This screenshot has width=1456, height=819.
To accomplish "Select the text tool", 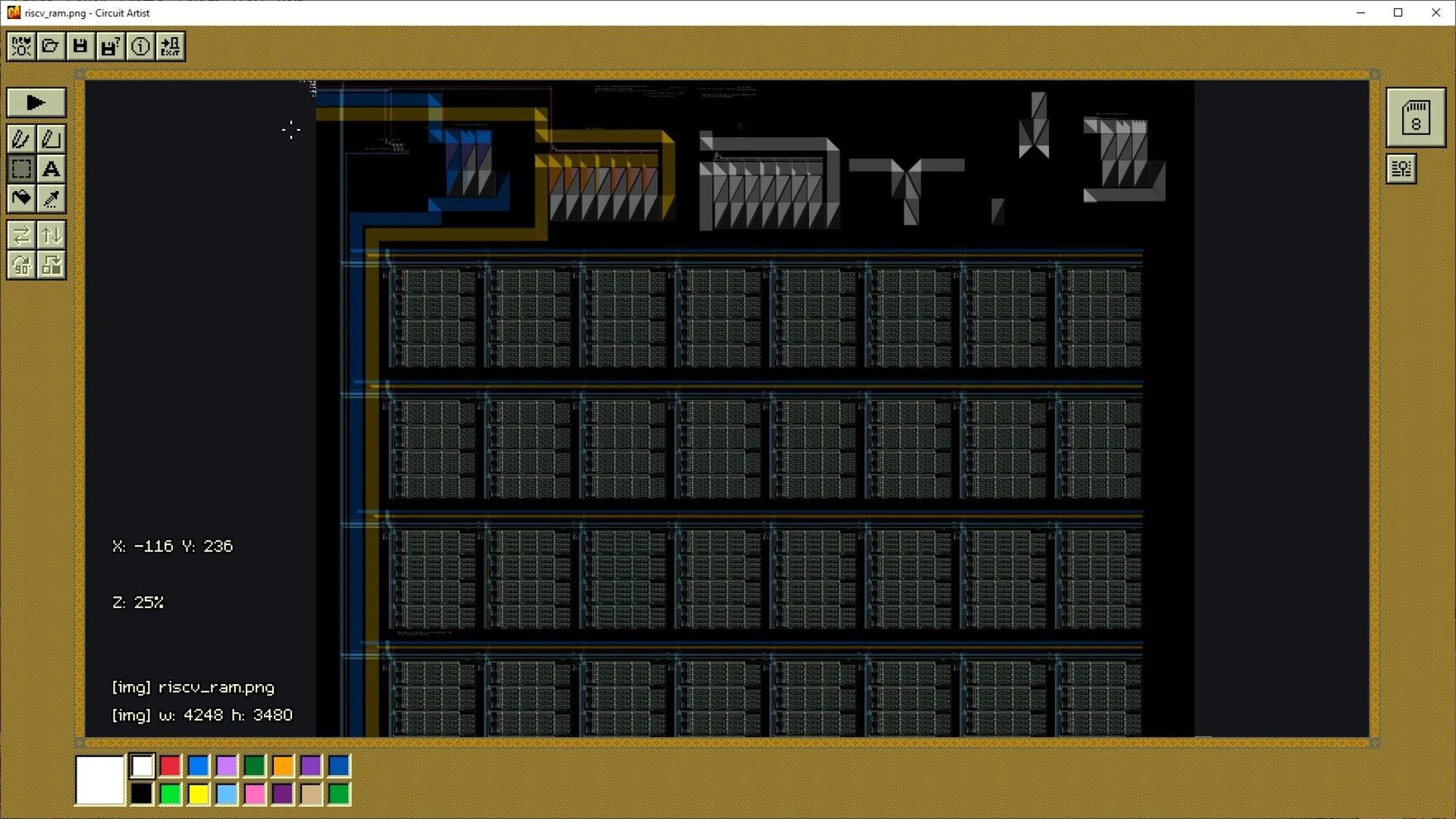I will [51, 169].
